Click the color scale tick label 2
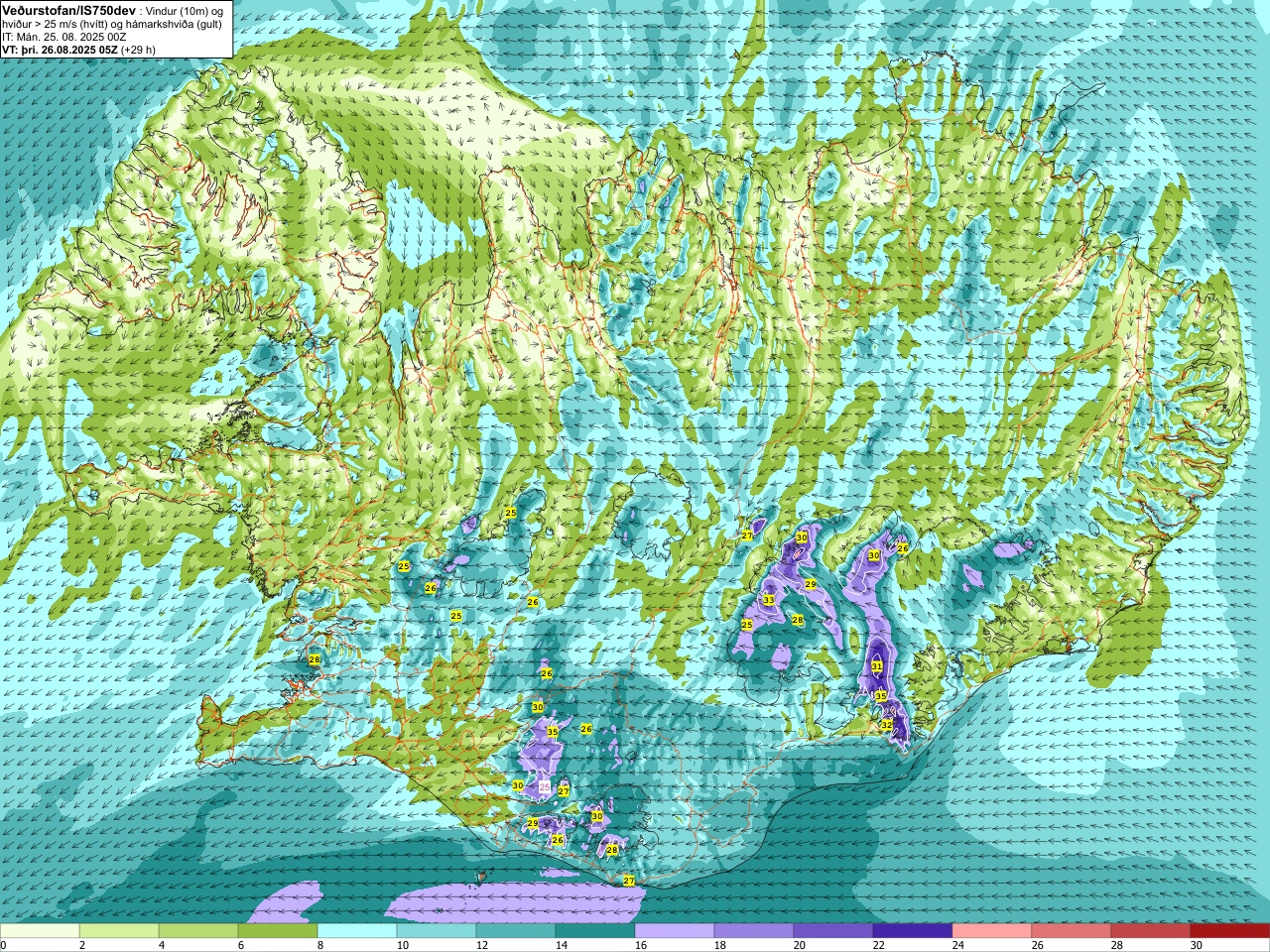 [82, 946]
